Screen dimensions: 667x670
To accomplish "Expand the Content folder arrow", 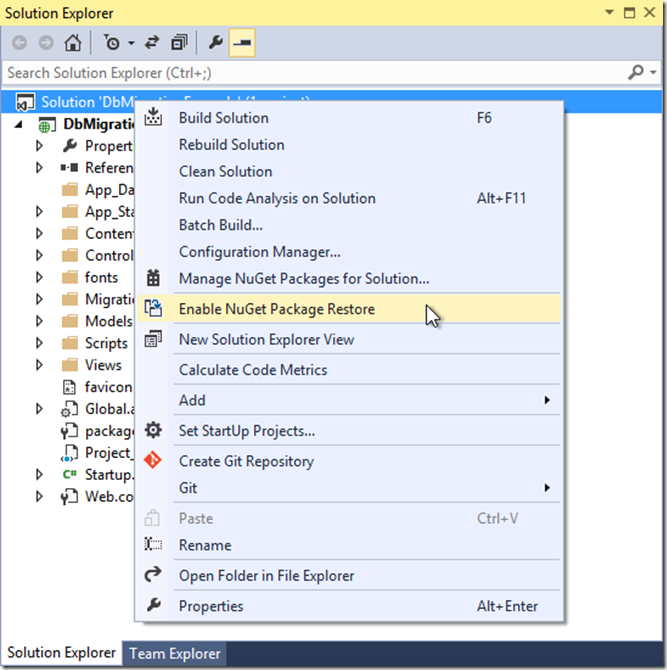I will click(x=39, y=234).
